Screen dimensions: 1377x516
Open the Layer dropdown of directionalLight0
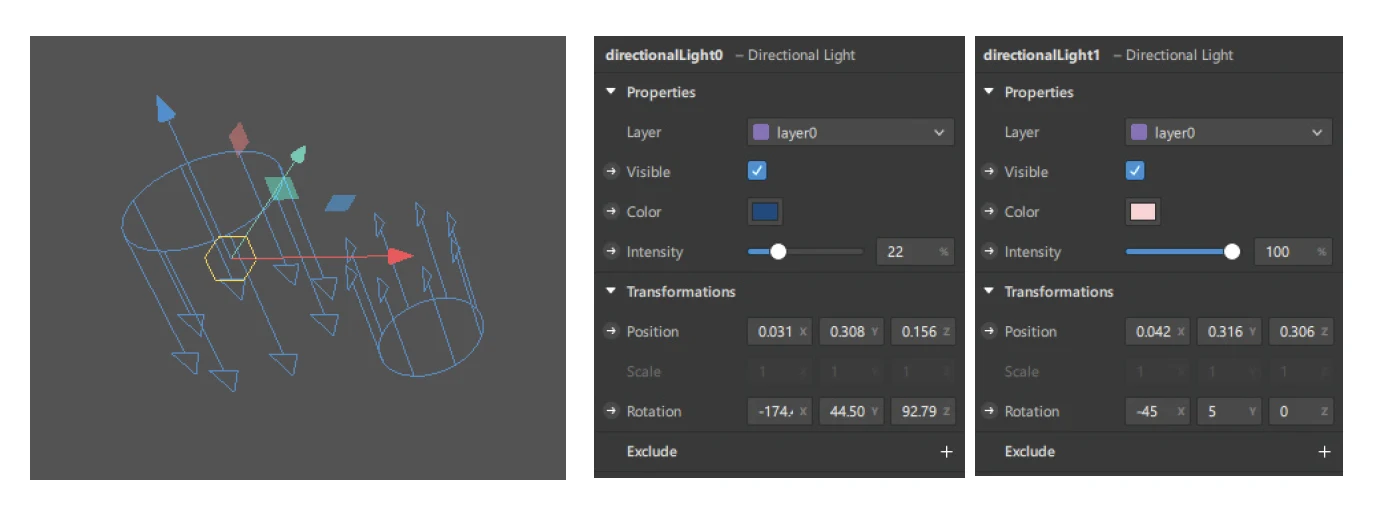click(x=850, y=132)
